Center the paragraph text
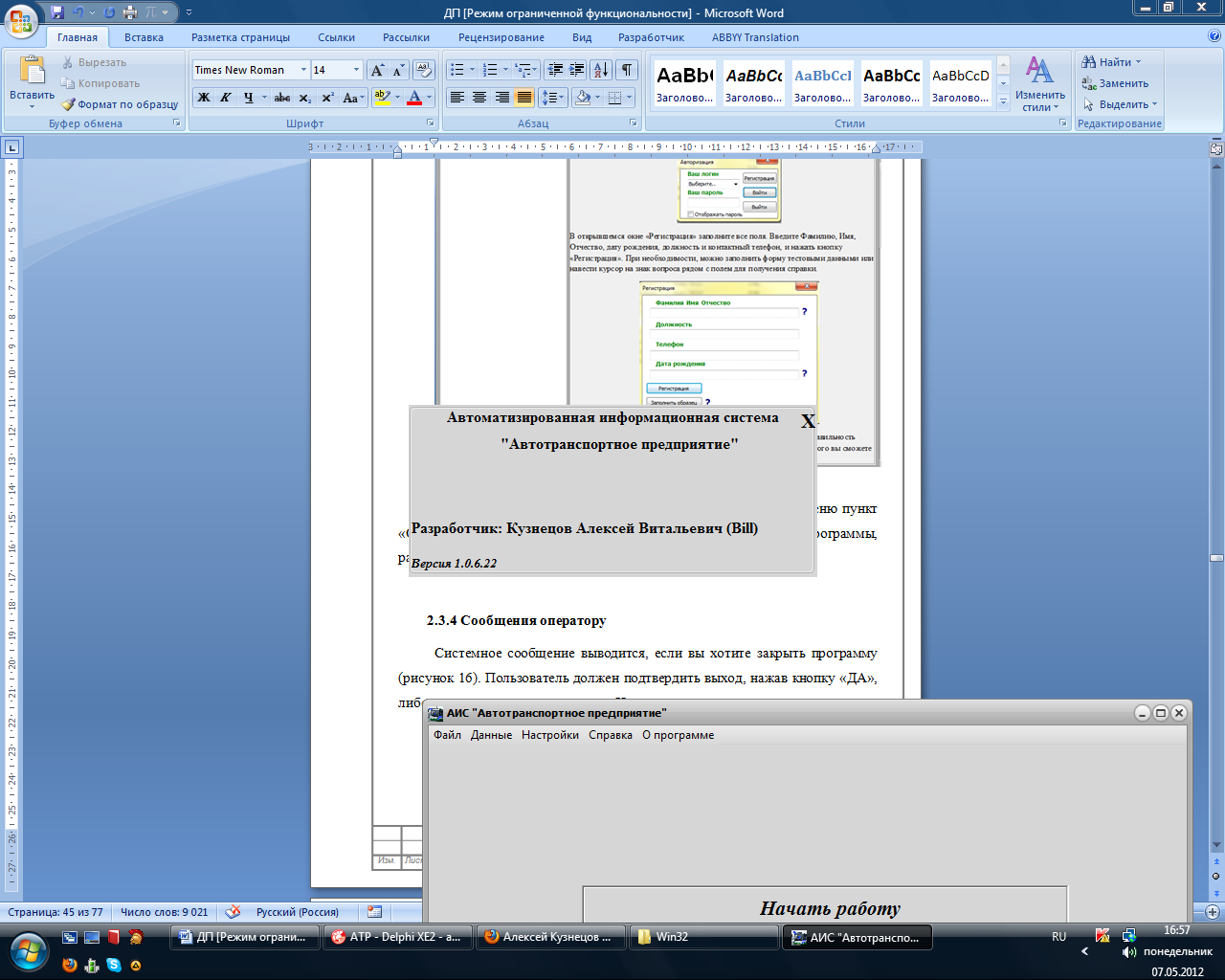Image resolution: width=1225 pixels, height=980 pixels. [479, 98]
